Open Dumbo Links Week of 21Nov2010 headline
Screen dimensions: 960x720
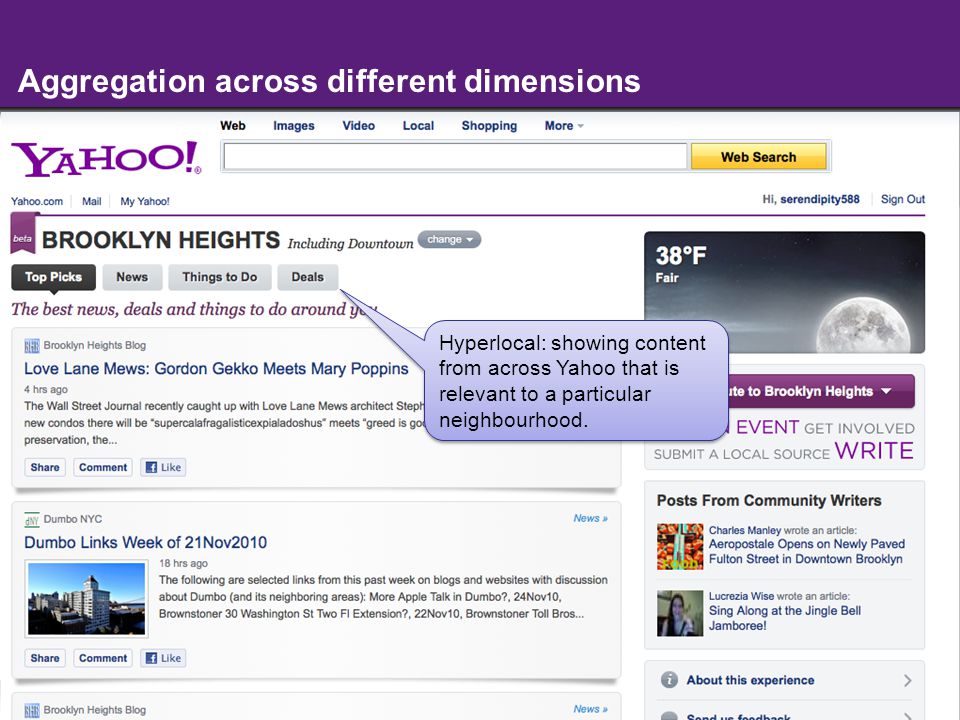[x=146, y=542]
